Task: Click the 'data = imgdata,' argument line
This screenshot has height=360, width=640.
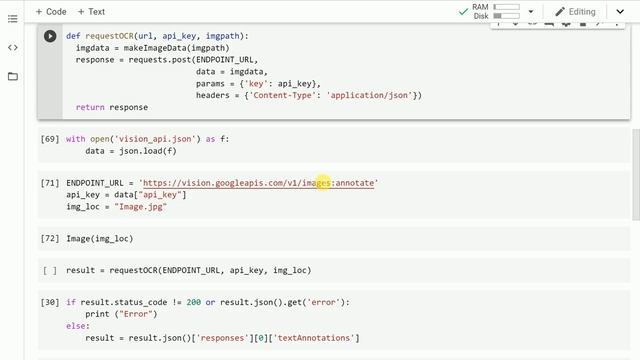Action: 232,71
